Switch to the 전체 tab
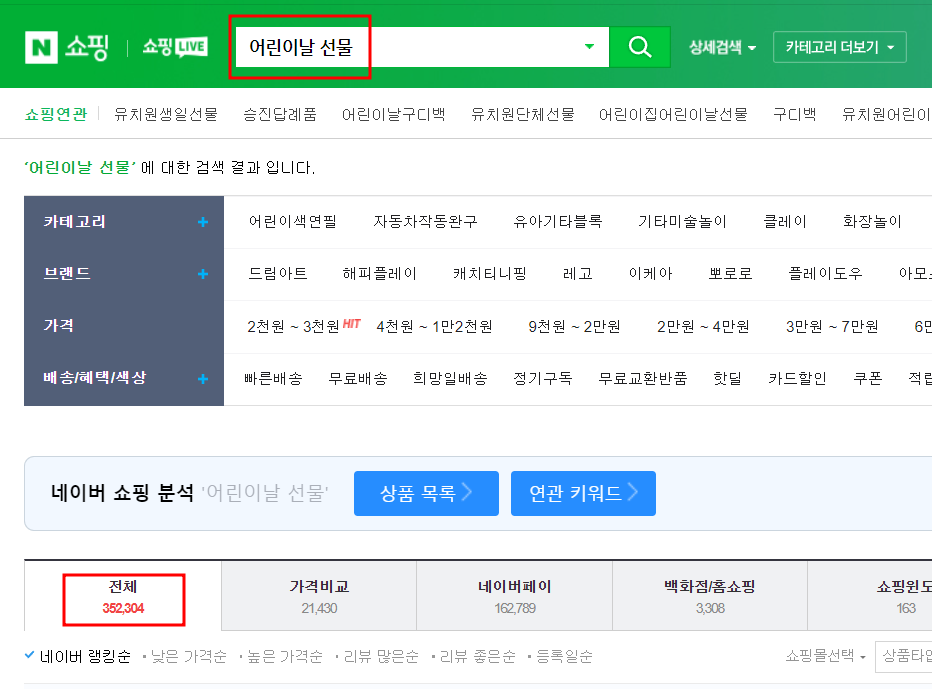The width and height of the screenshot is (932, 689). click(123, 596)
